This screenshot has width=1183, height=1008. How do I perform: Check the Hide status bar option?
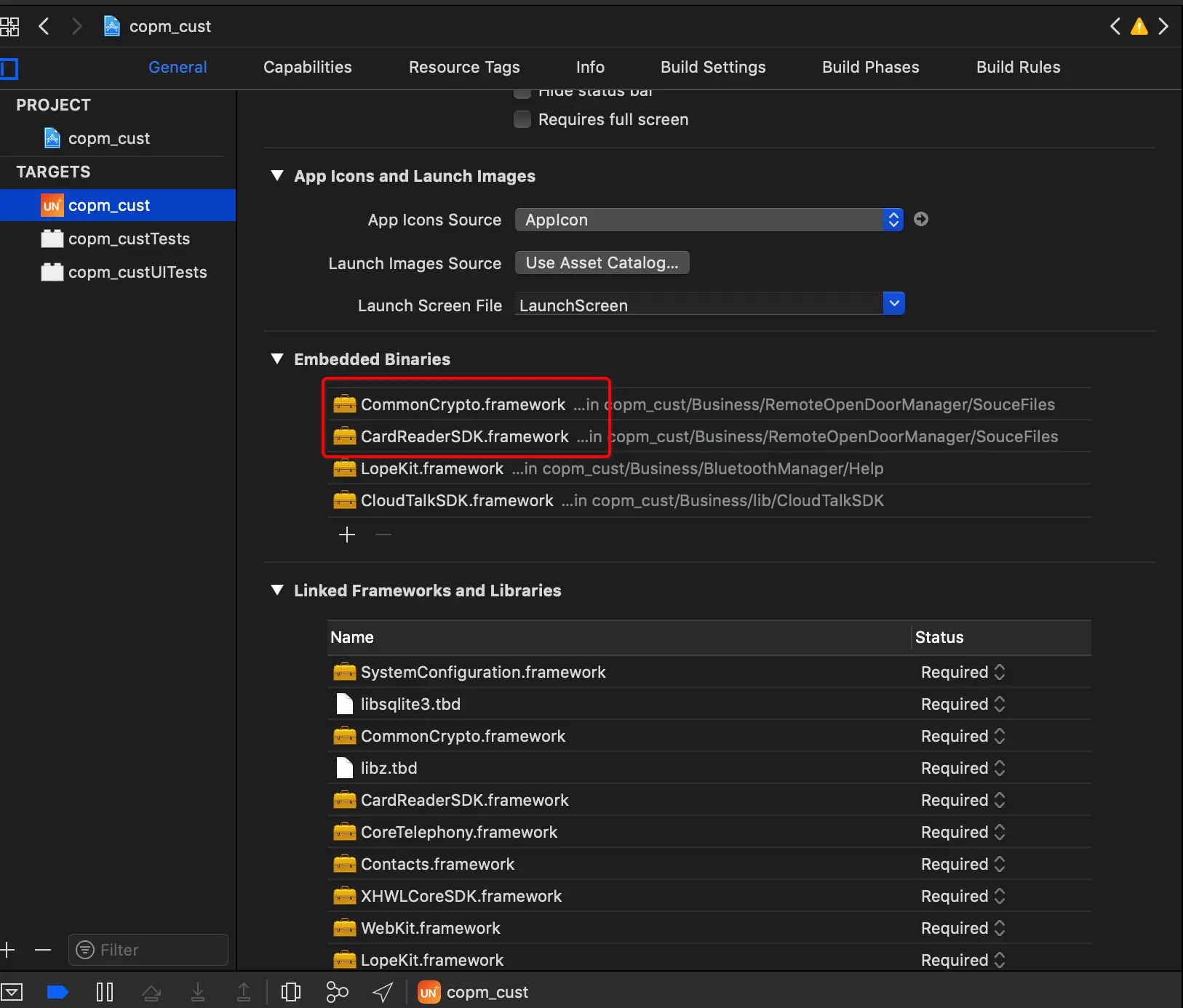tap(522, 91)
